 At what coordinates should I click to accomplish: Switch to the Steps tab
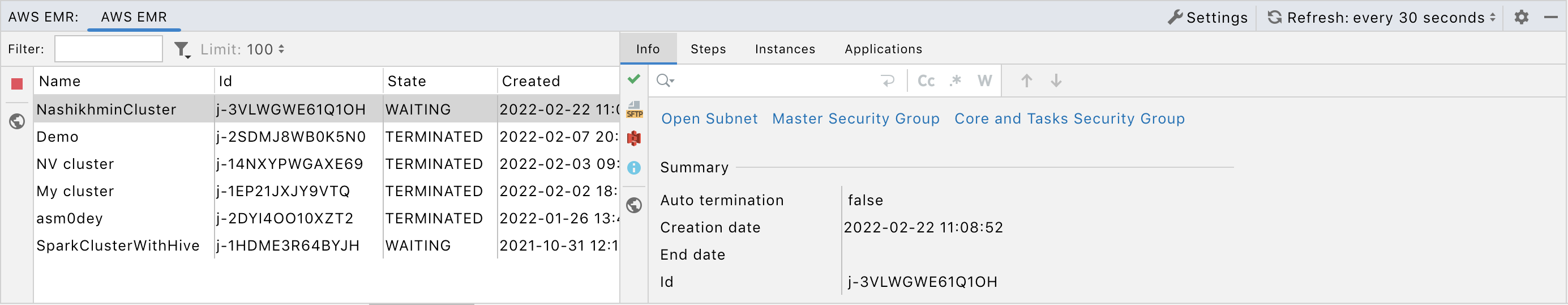click(x=708, y=49)
